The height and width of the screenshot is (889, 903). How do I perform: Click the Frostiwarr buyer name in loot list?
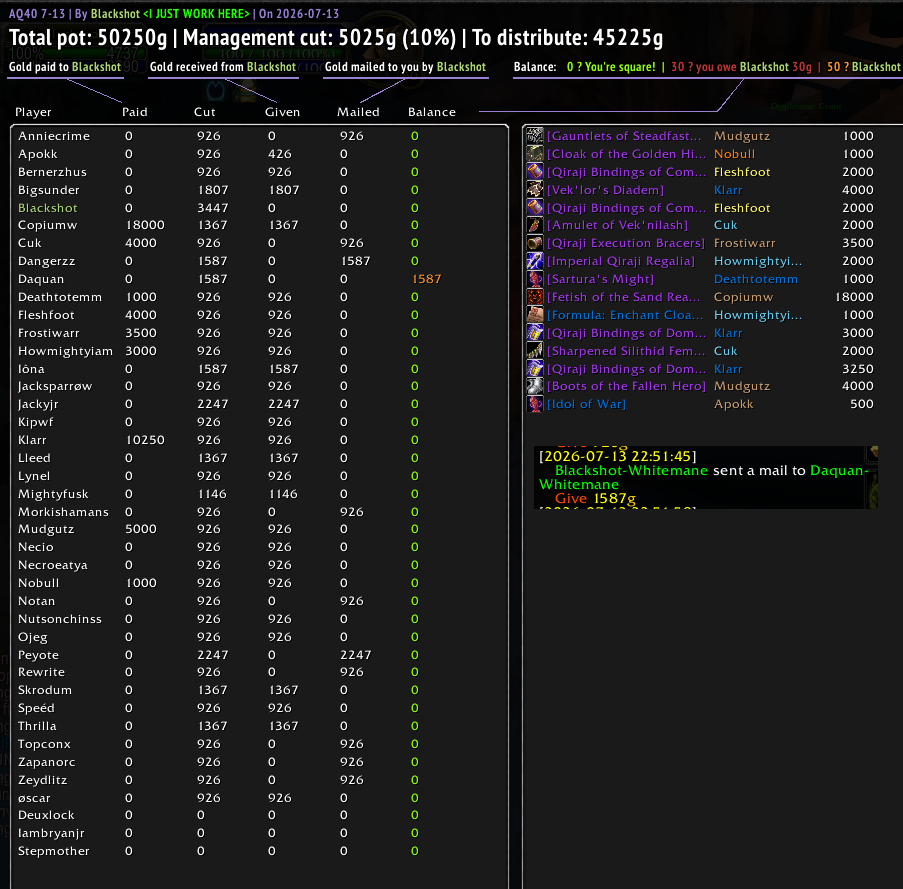(x=745, y=243)
